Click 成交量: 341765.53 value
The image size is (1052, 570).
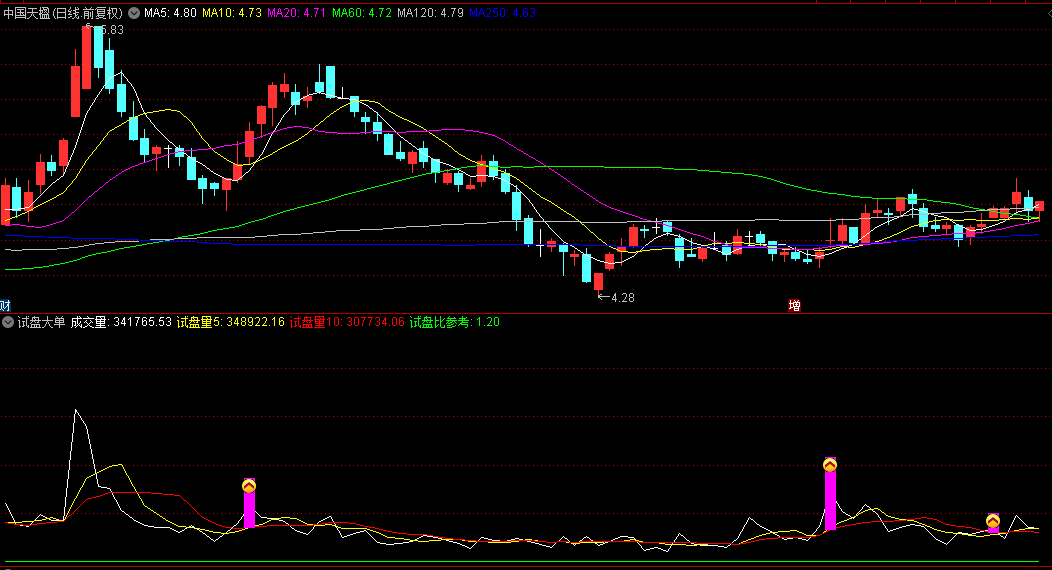pos(121,323)
